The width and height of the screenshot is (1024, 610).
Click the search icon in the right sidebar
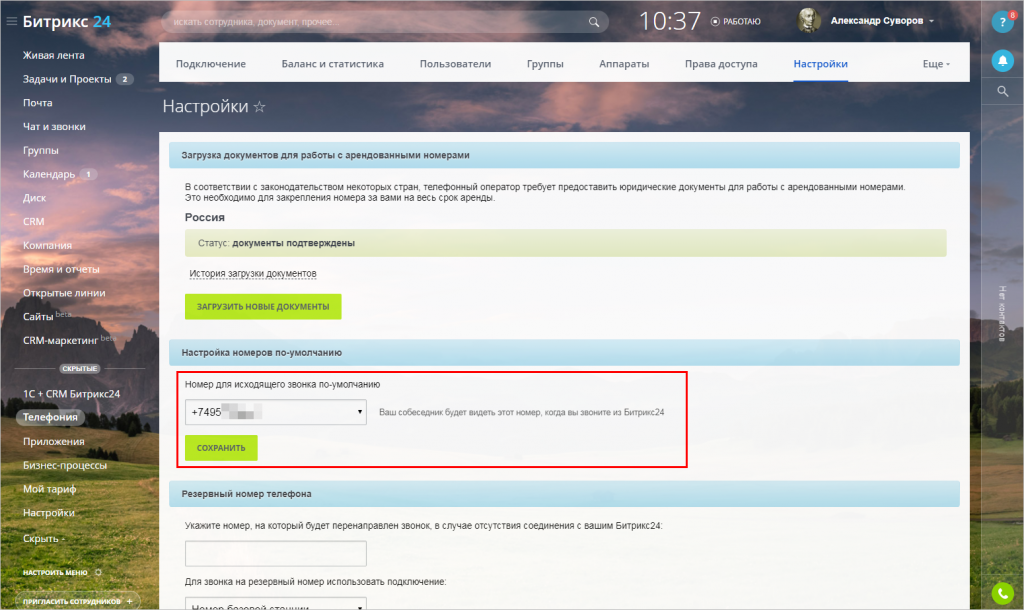tap(1003, 92)
